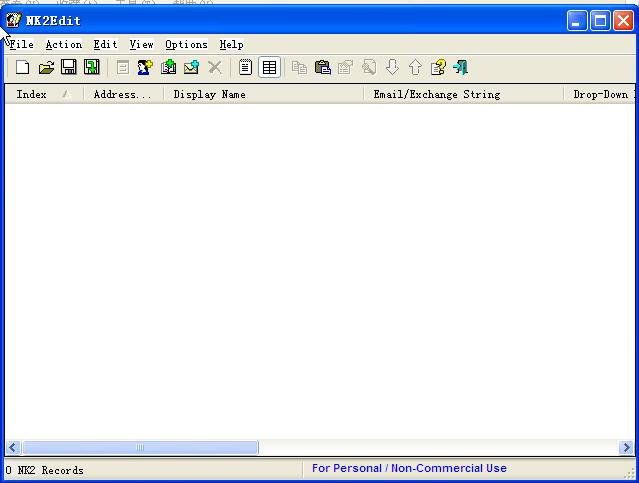Toggle the table grid view button

coord(269,68)
